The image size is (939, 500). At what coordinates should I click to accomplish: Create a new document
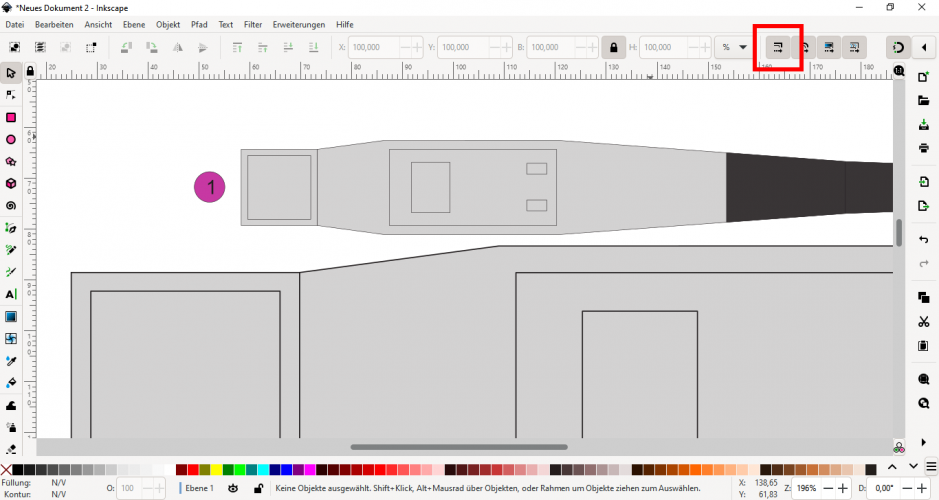click(923, 77)
